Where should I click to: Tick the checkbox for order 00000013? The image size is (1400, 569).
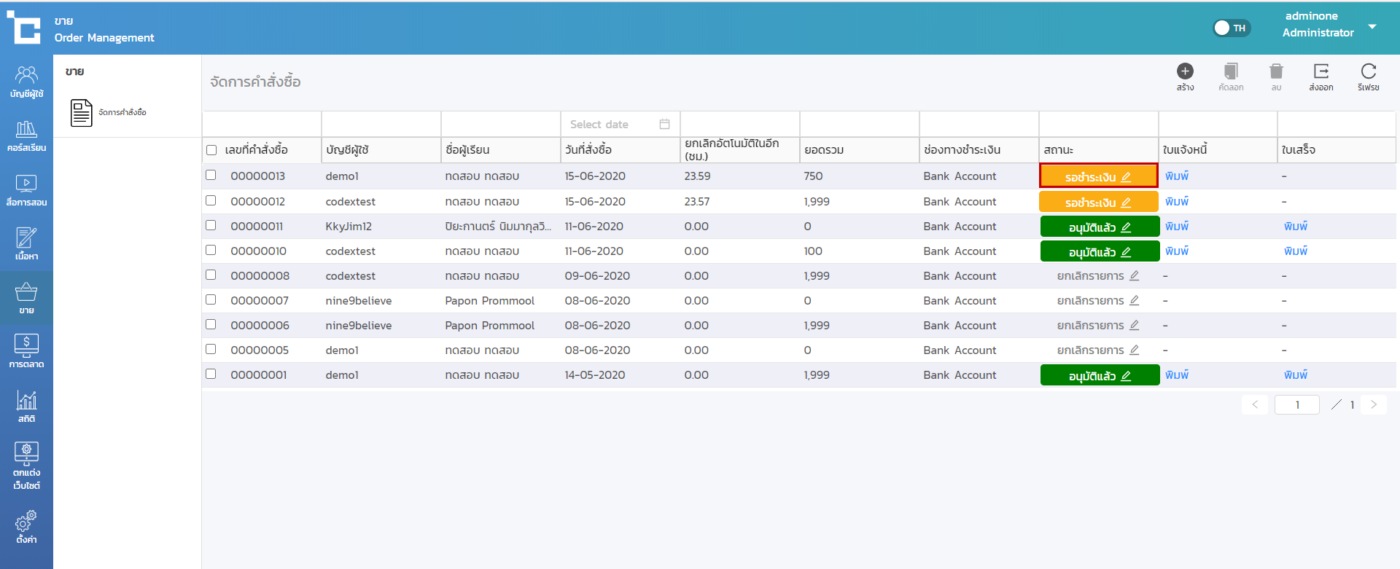(211, 175)
